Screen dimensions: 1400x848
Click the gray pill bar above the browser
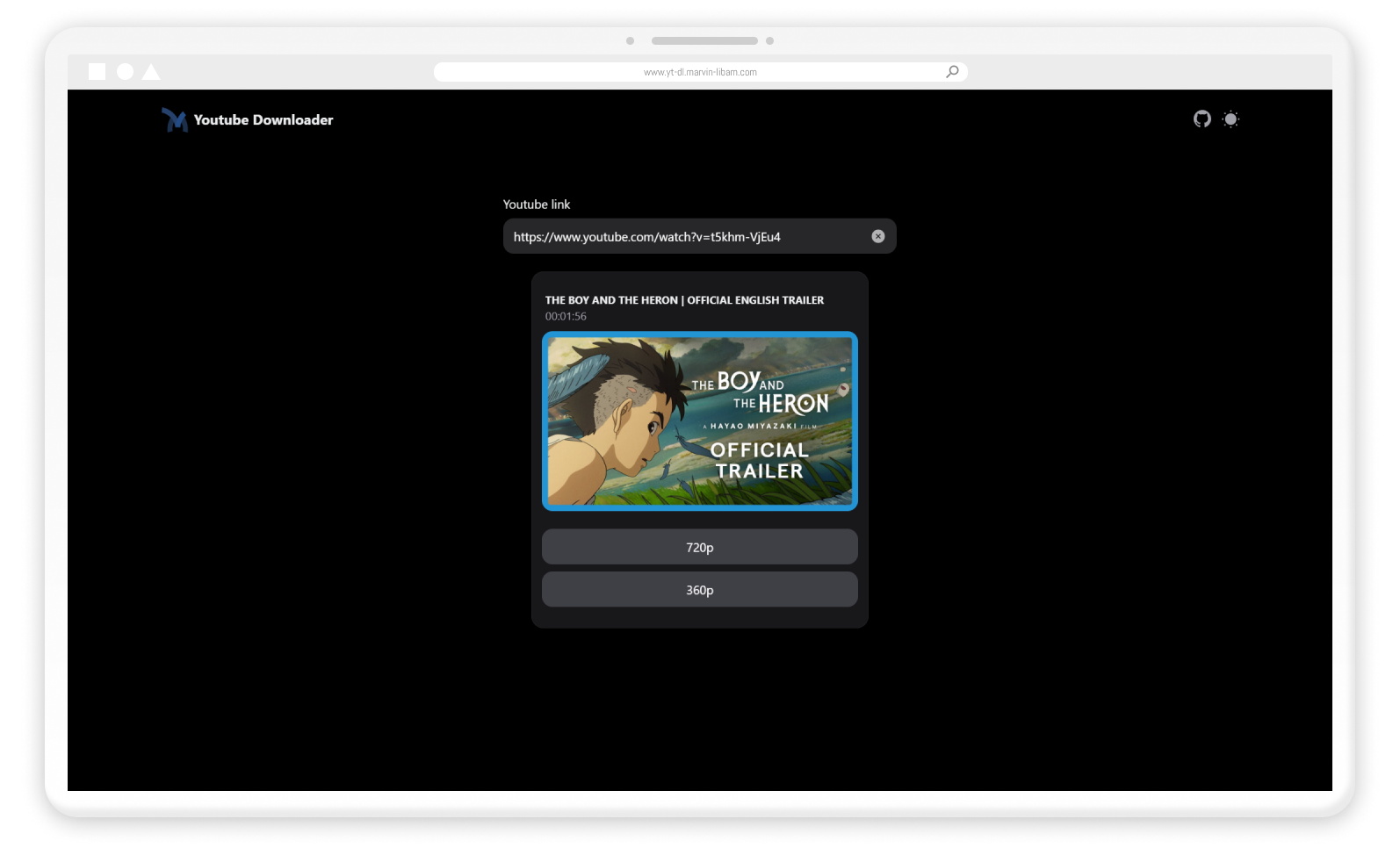(x=704, y=41)
